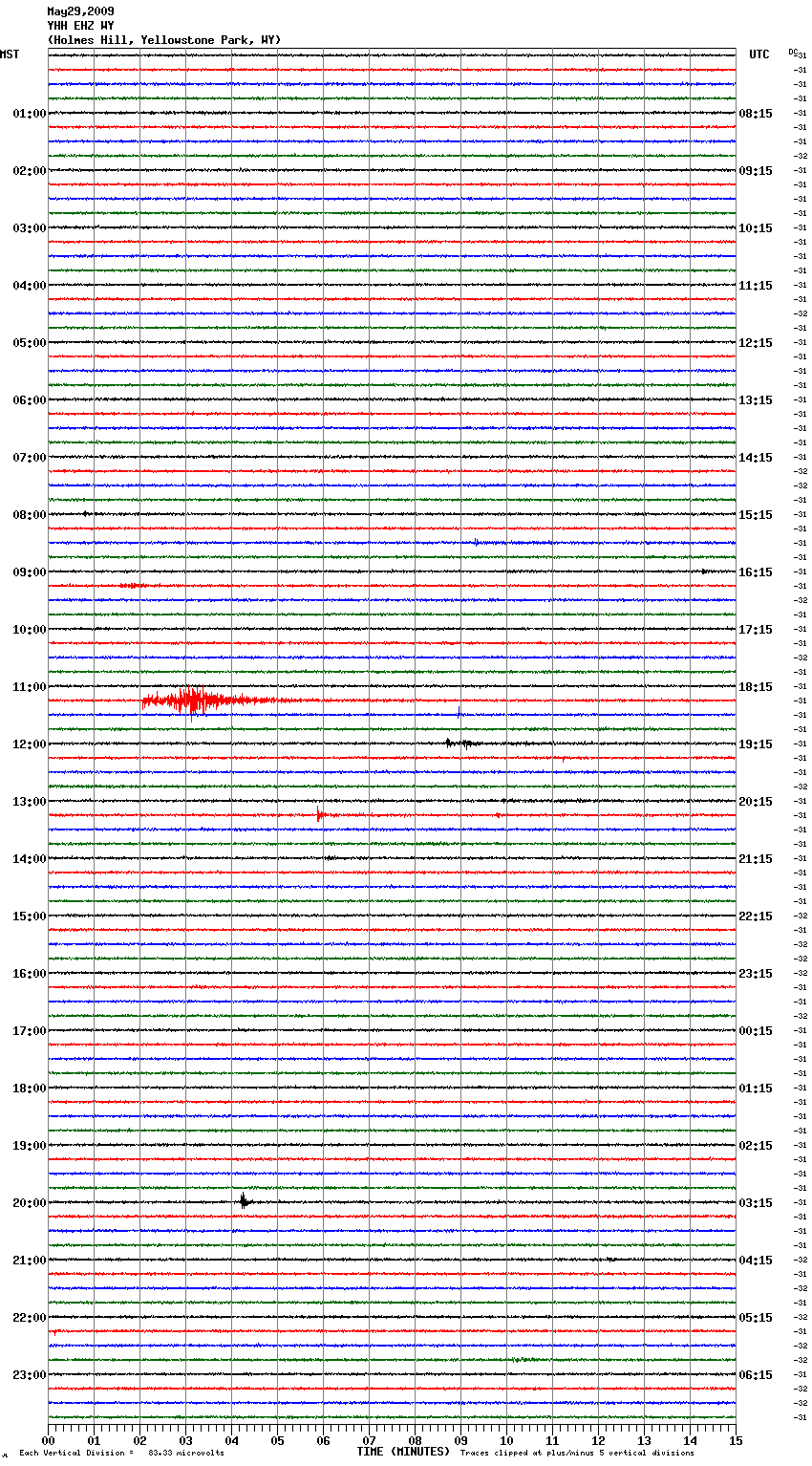Click the 22:00 MST time label
Viewport: 812px width, 1466px height.
[x=29, y=1318]
